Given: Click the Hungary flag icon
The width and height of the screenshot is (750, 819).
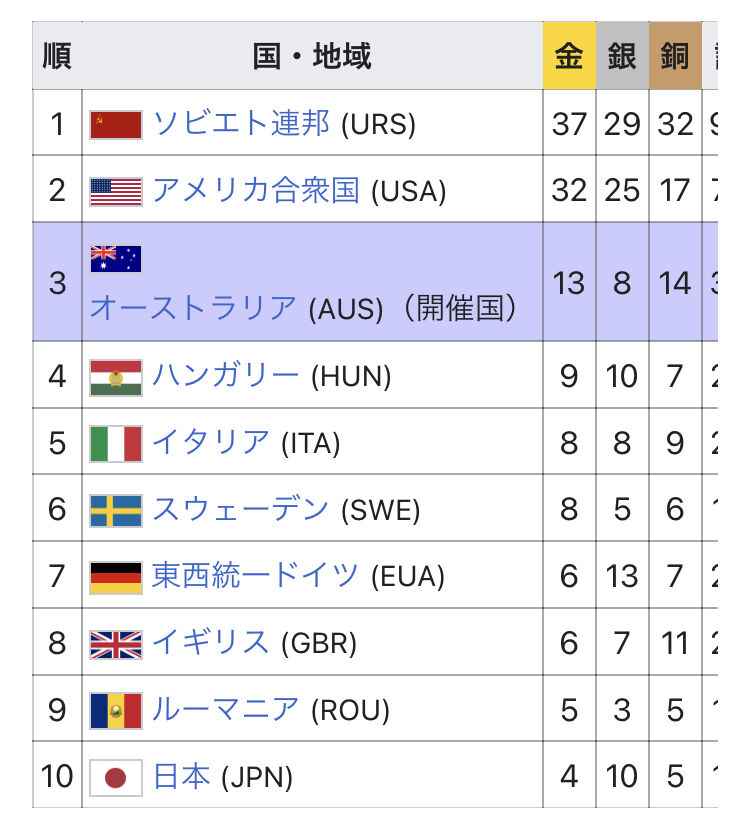Looking at the screenshot, I should click(x=116, y=376).
